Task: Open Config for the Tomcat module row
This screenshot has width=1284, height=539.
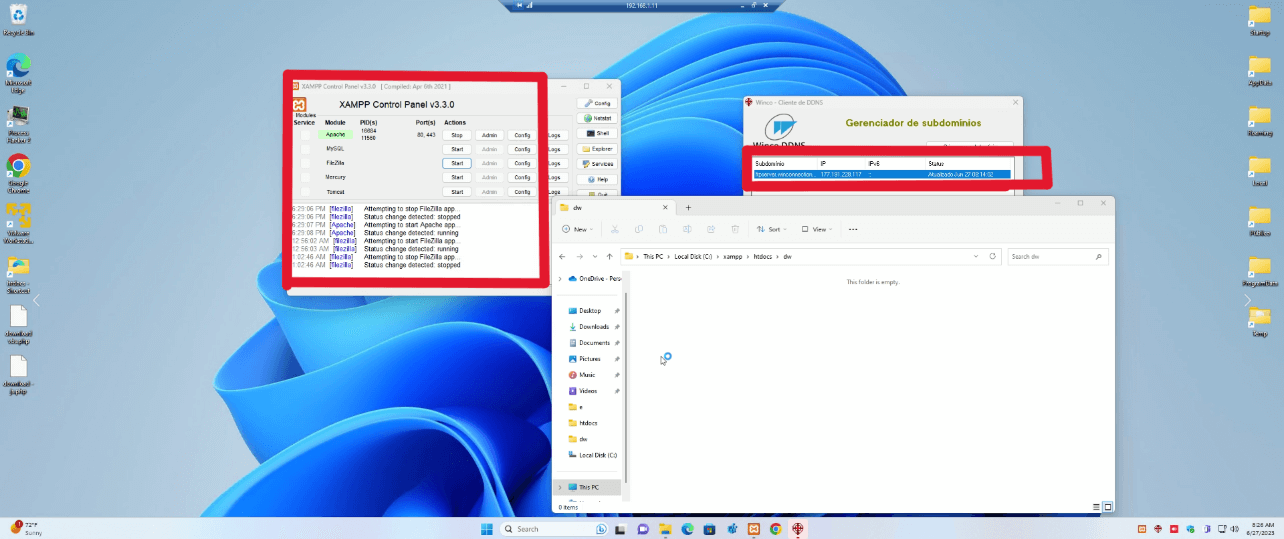Action: [522, 191]
